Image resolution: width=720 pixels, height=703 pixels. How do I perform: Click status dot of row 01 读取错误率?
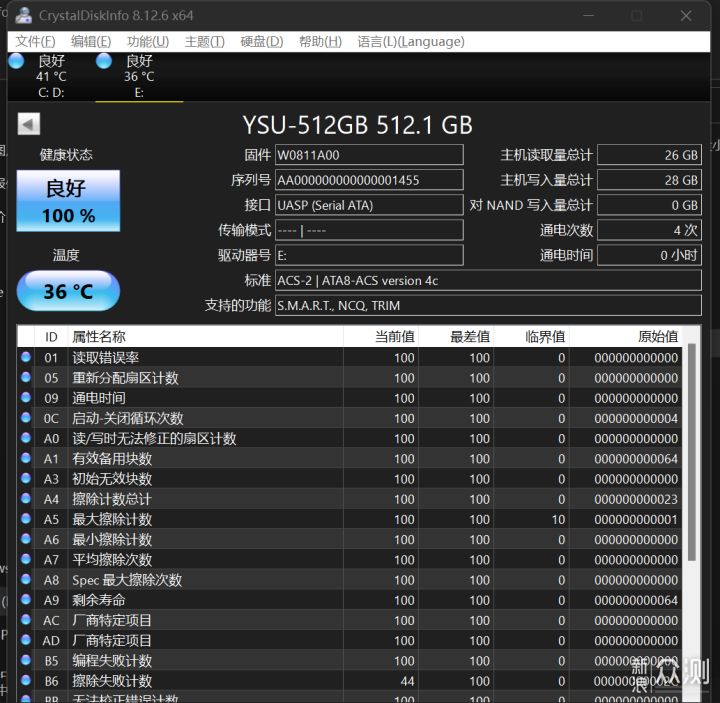26,357
